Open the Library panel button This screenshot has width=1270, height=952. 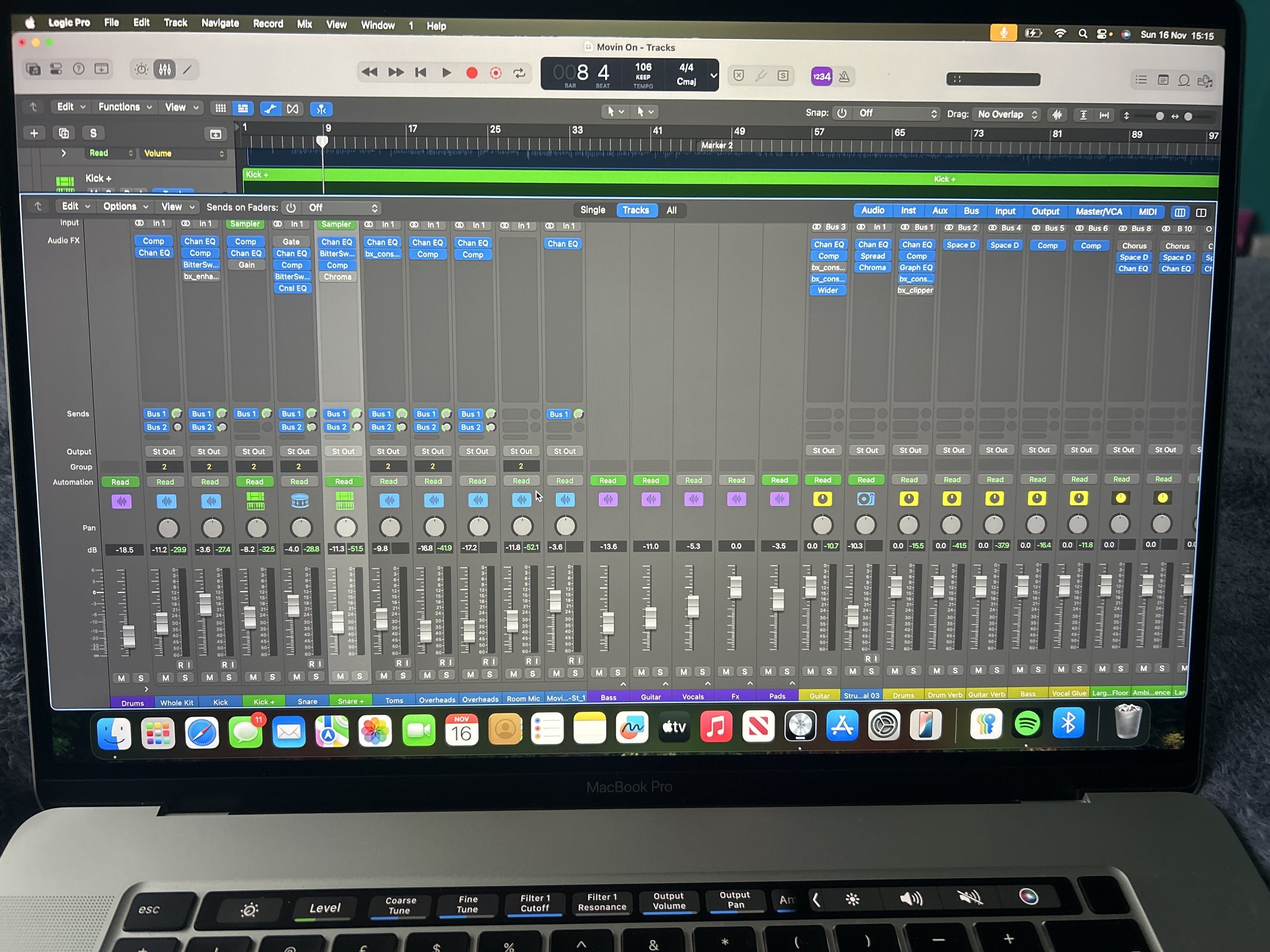click(34, 70)
